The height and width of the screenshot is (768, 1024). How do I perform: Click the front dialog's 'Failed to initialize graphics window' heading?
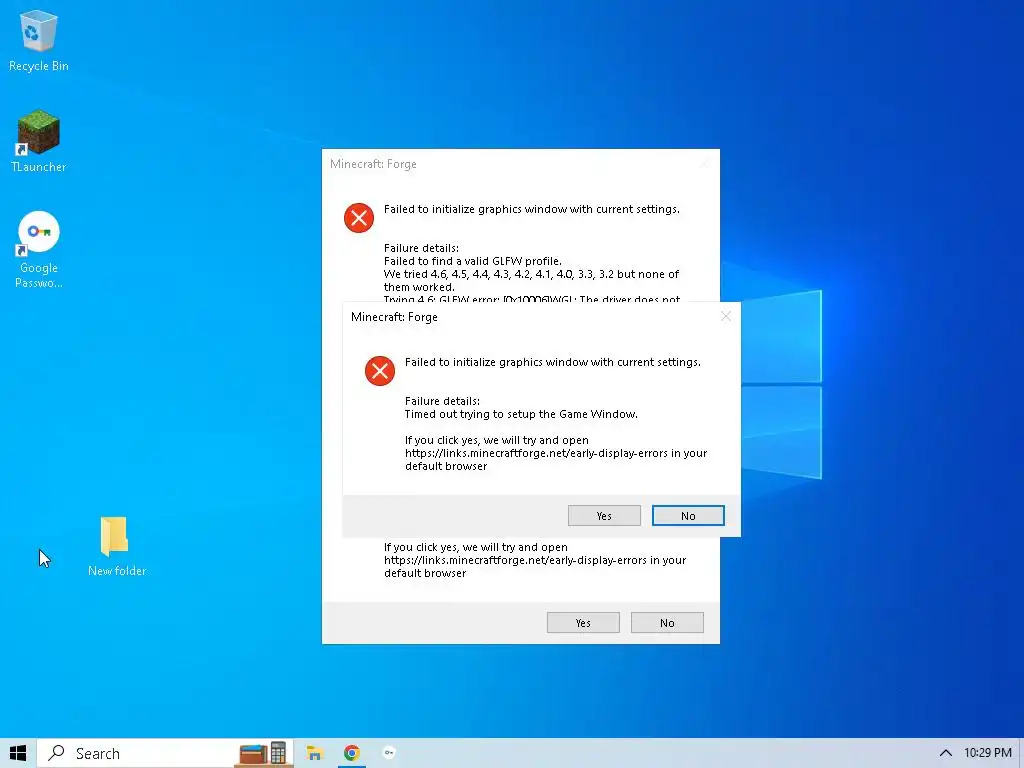(x=552, y=362)
